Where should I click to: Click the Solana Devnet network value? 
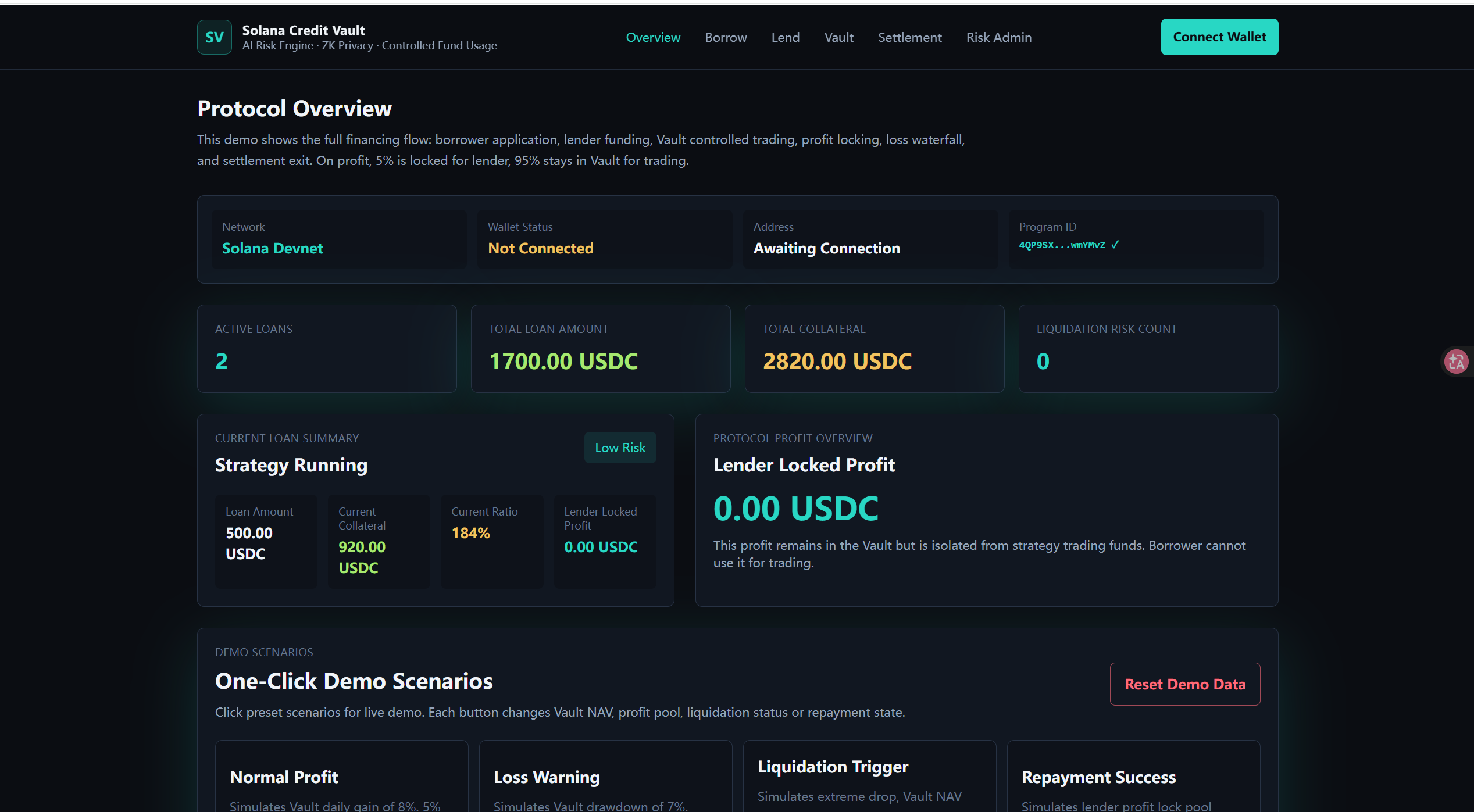pyautogui.click(x=272, y=248)
